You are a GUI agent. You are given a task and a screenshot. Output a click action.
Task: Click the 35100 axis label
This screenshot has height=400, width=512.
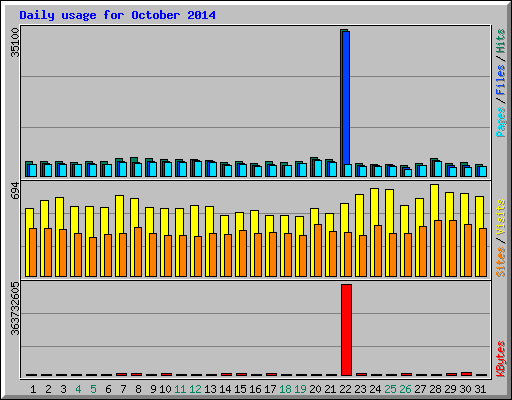coord(15,42)
